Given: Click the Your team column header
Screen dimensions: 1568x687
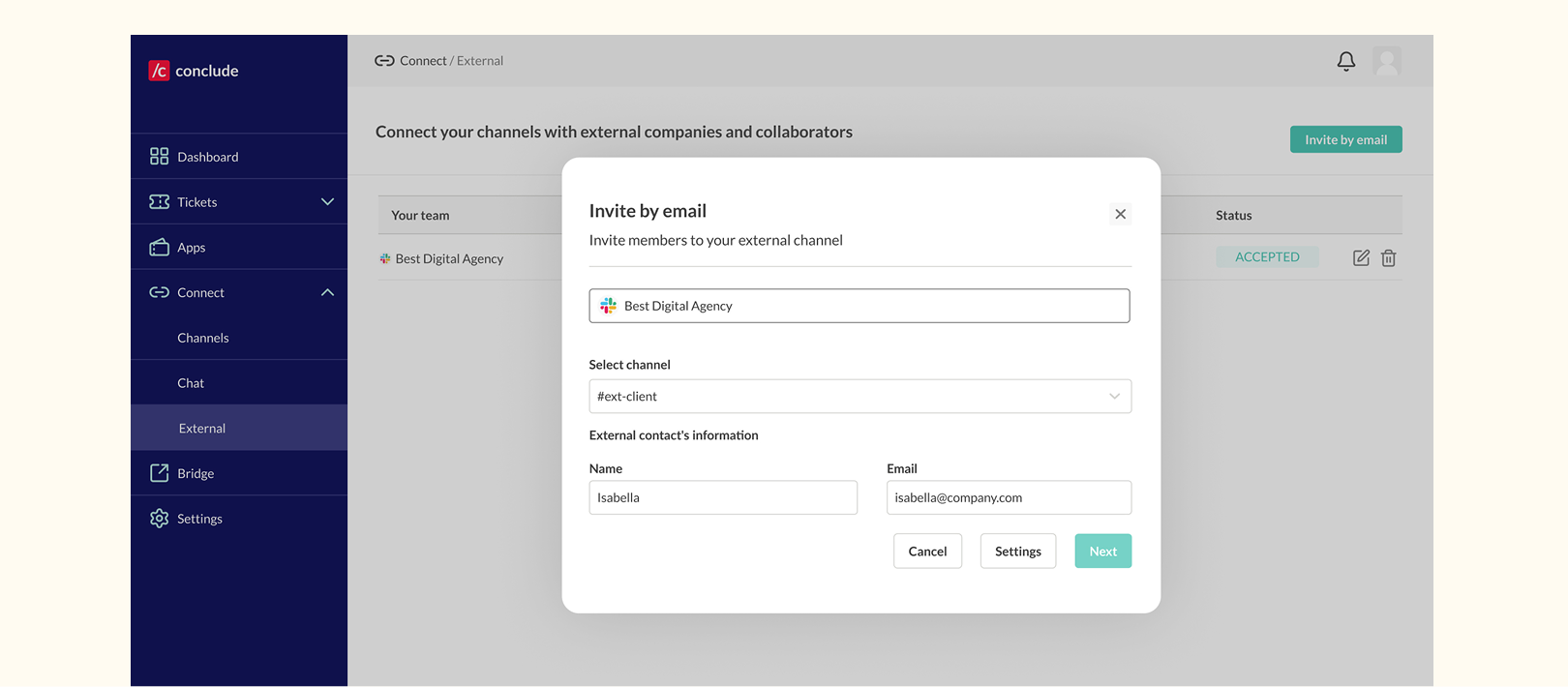Looking at the screenshot, I should point(420,215).
